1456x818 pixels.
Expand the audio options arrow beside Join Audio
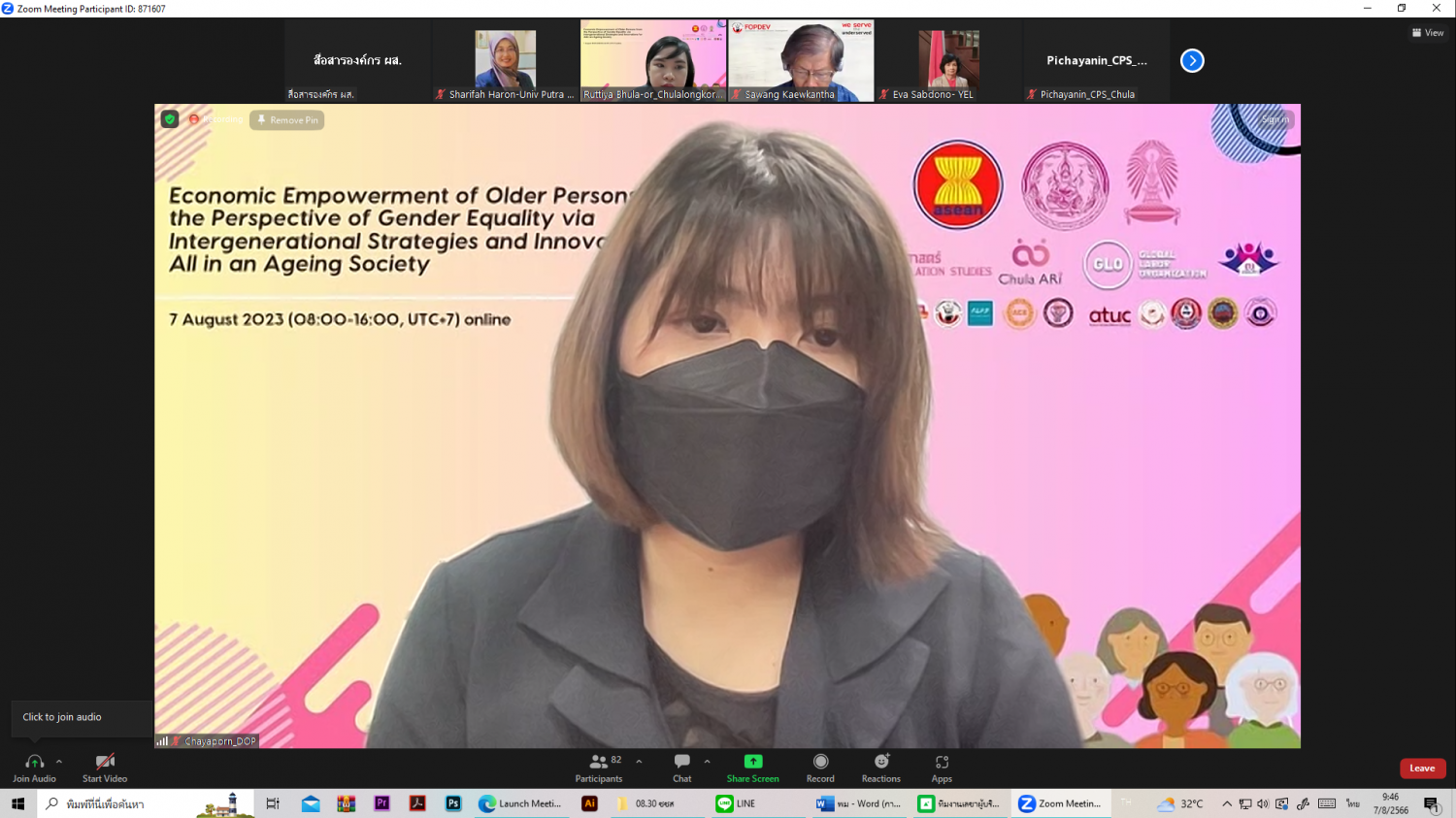pos(59,762)
